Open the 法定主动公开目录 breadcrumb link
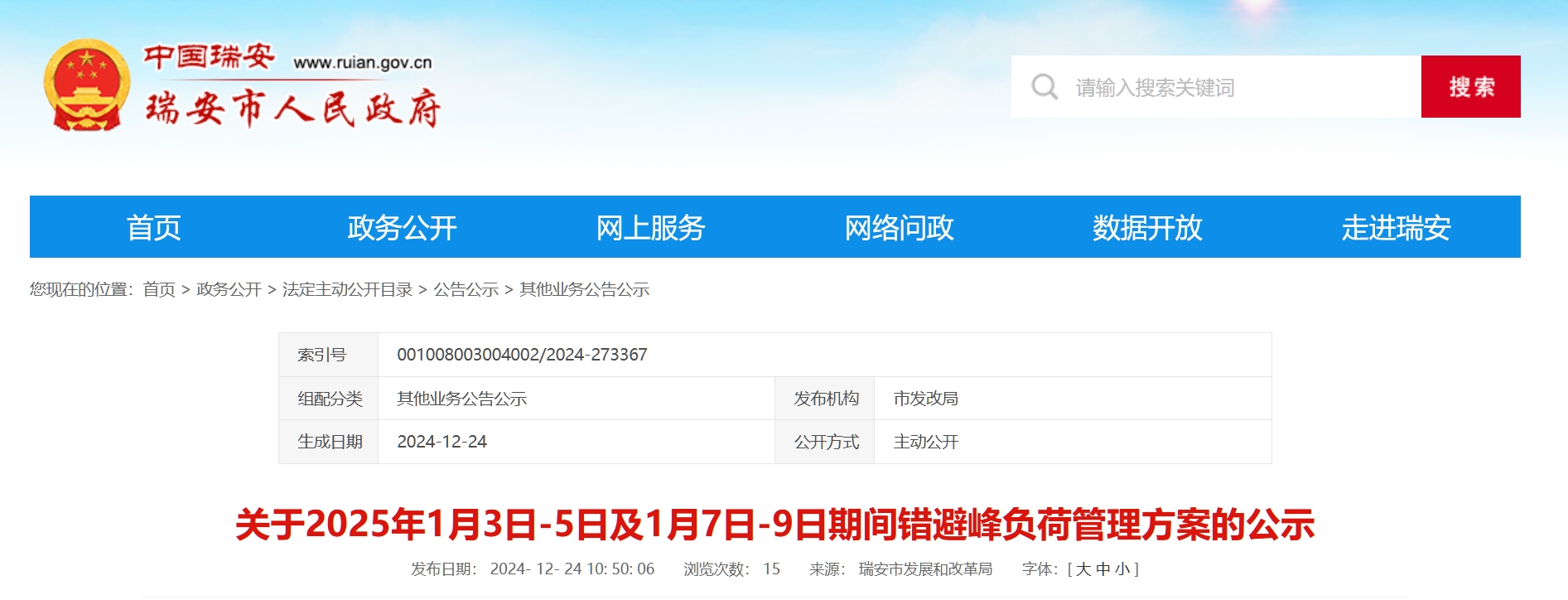 (x=347, y=289)
